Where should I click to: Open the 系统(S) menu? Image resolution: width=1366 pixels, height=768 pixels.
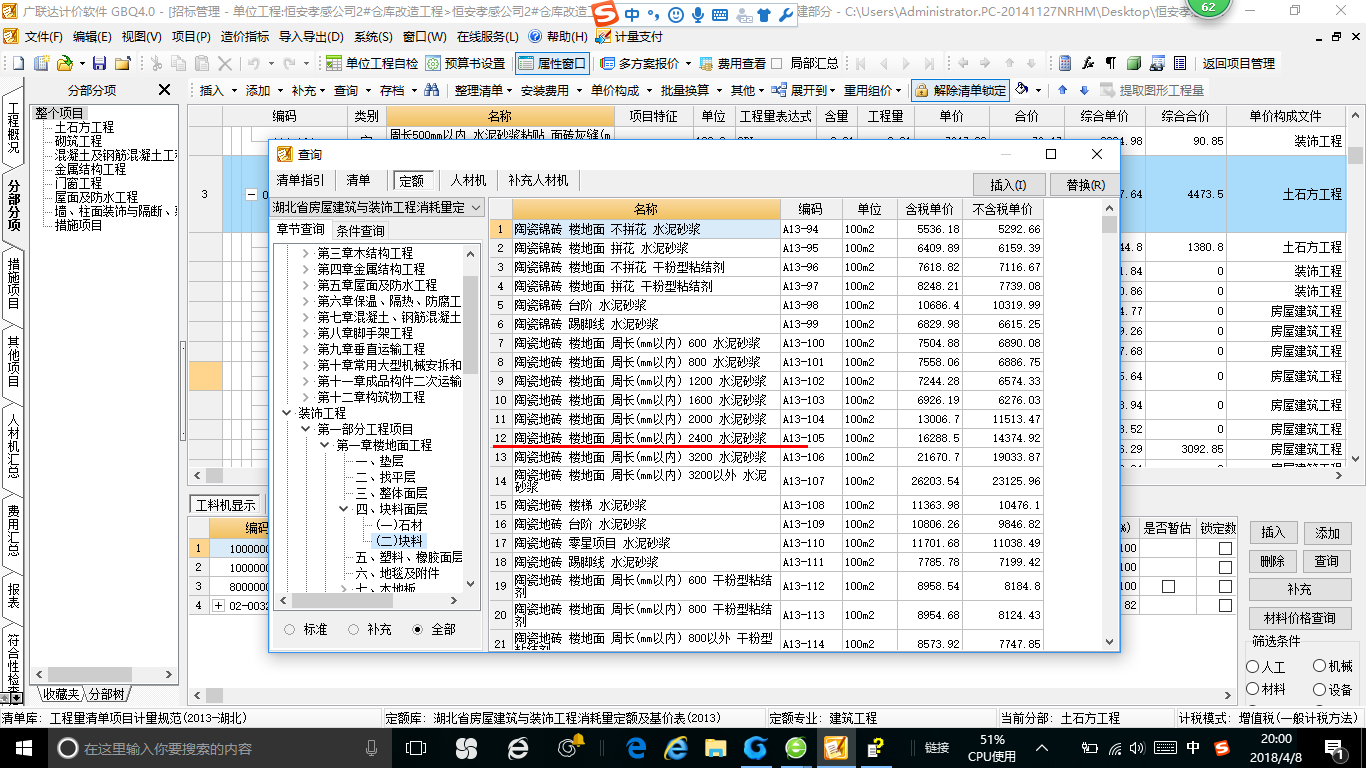pyautogui.click(x=373, y=36)
